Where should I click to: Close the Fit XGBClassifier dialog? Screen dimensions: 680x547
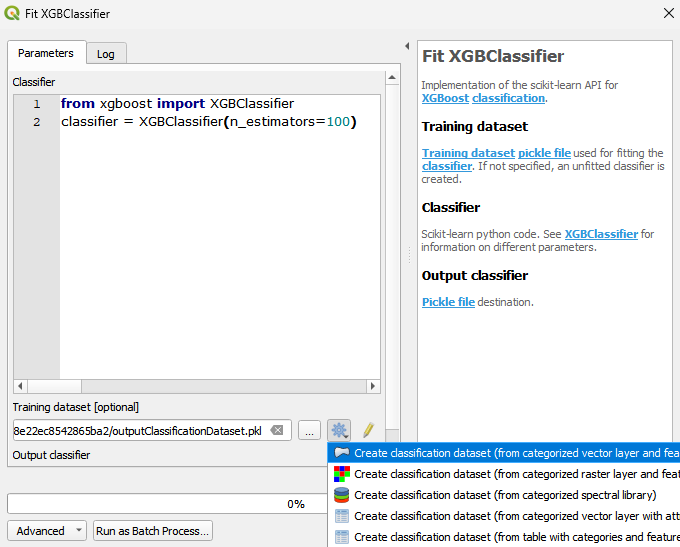click(x=668, y=13)
